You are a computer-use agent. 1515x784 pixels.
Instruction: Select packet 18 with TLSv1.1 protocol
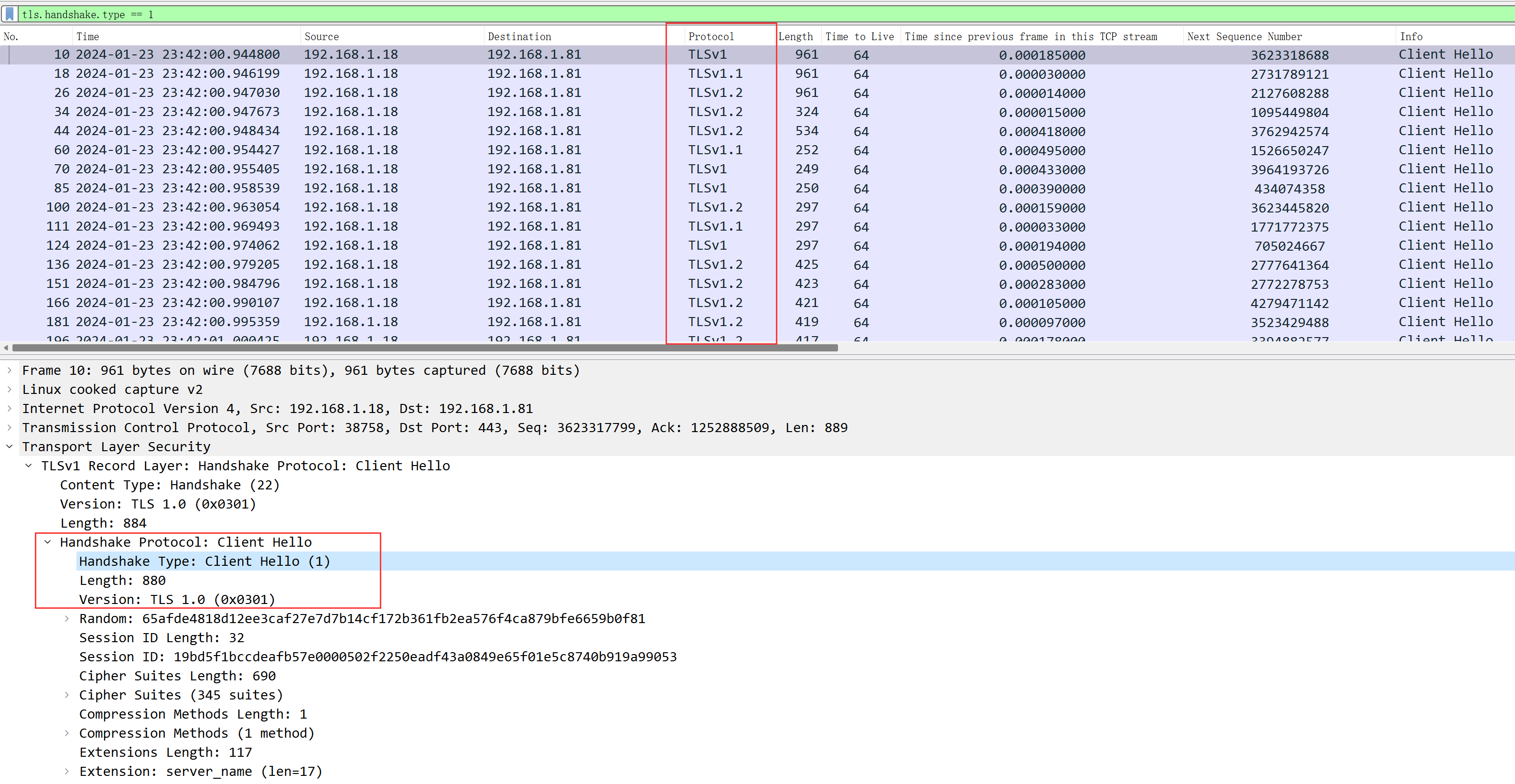tap(758, 74)
